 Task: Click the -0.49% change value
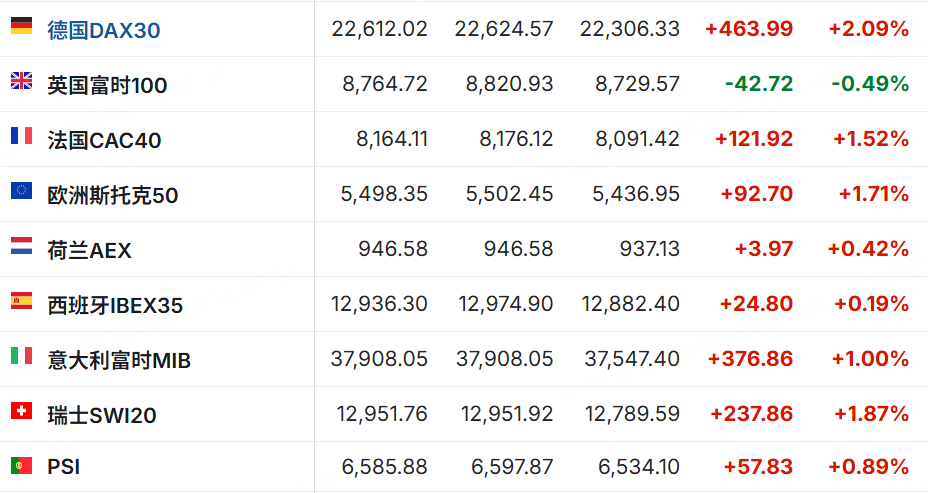870,84
